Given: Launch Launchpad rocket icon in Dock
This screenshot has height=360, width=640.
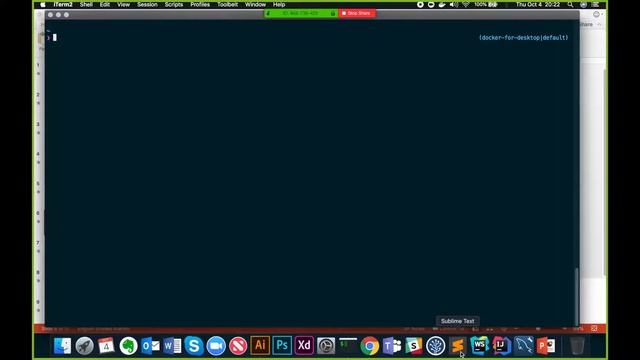Looking at the screenshot, I should coord(84,346).
